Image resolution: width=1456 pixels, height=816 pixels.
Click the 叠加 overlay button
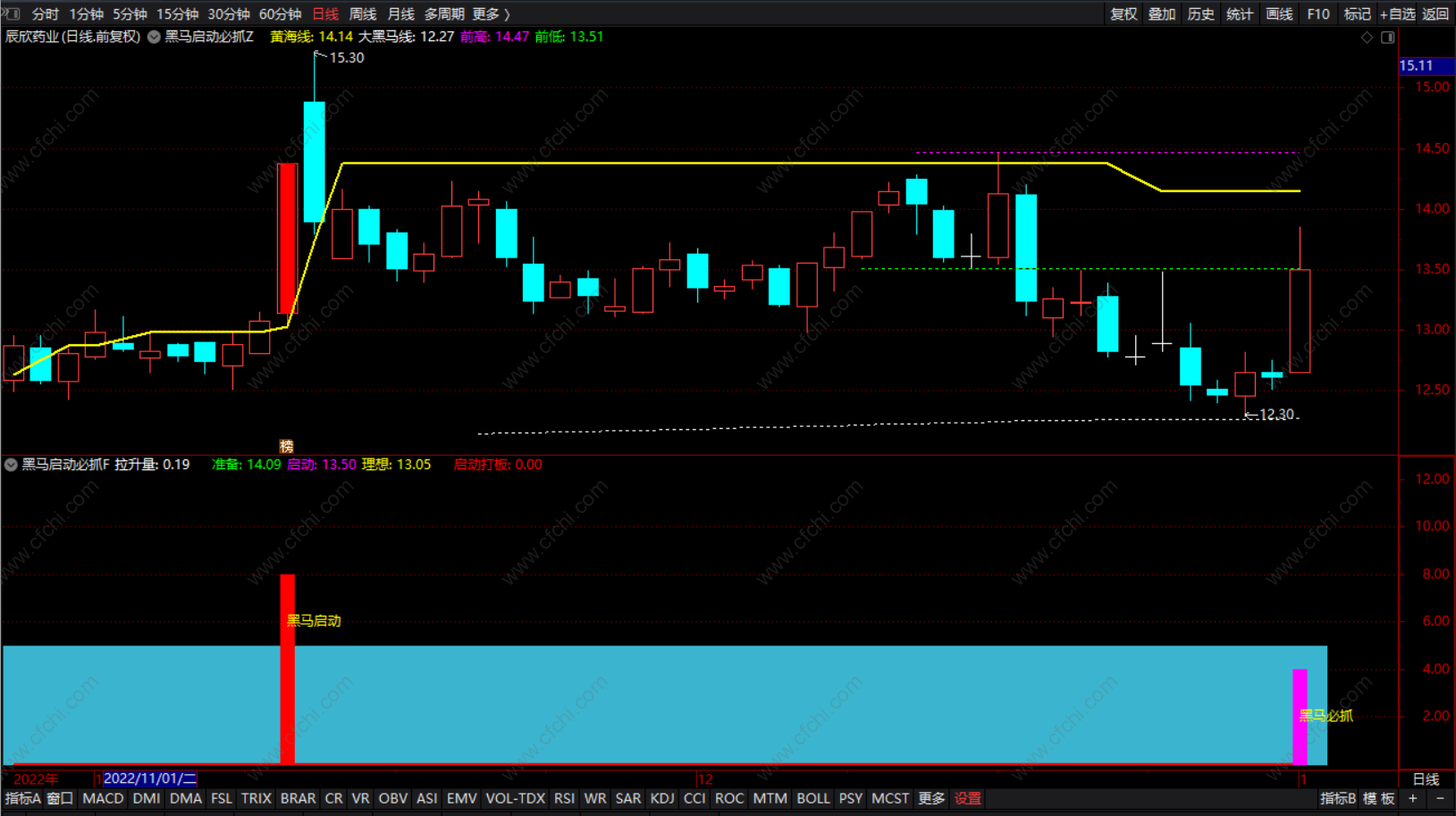click(1162, 14)
